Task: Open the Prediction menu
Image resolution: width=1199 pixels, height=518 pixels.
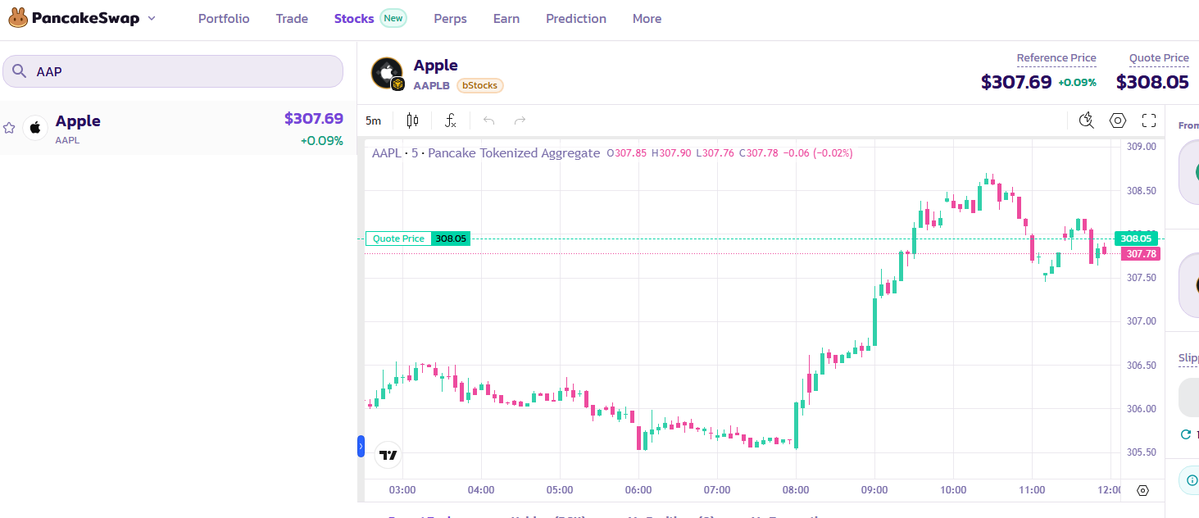Action: (576, 18)
